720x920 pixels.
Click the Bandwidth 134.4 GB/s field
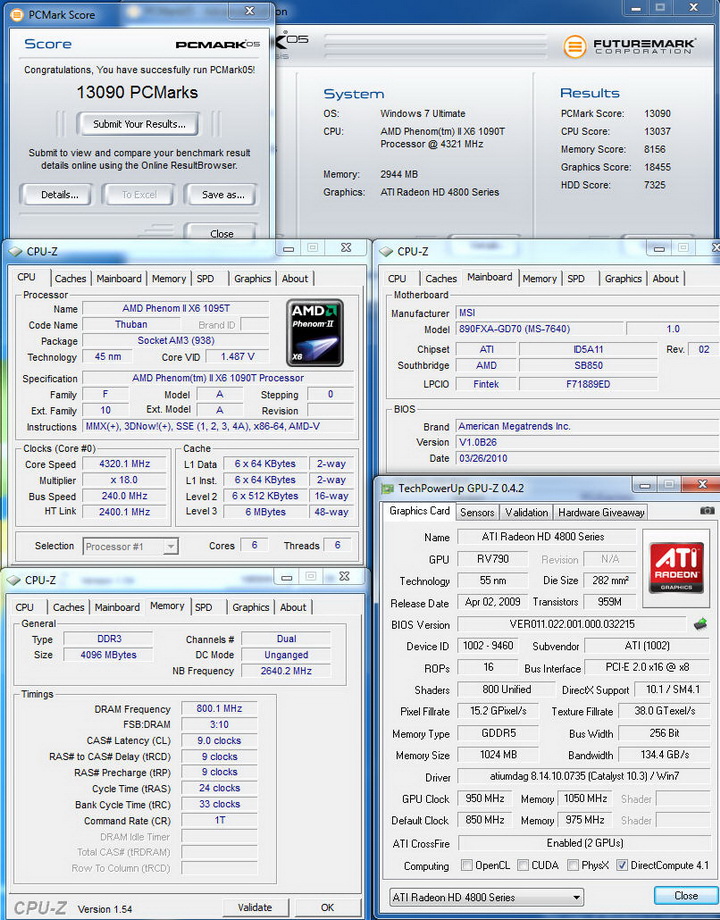click(664, 755)
